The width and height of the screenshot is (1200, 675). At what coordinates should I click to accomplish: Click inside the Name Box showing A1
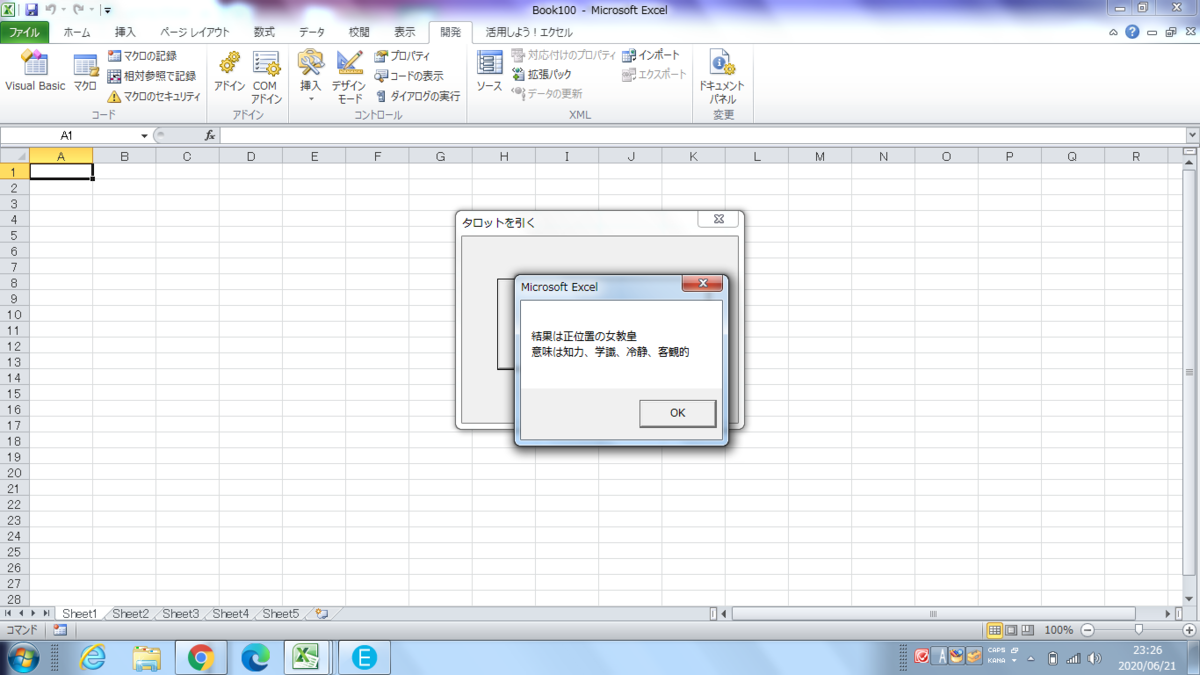coord(68,135)
